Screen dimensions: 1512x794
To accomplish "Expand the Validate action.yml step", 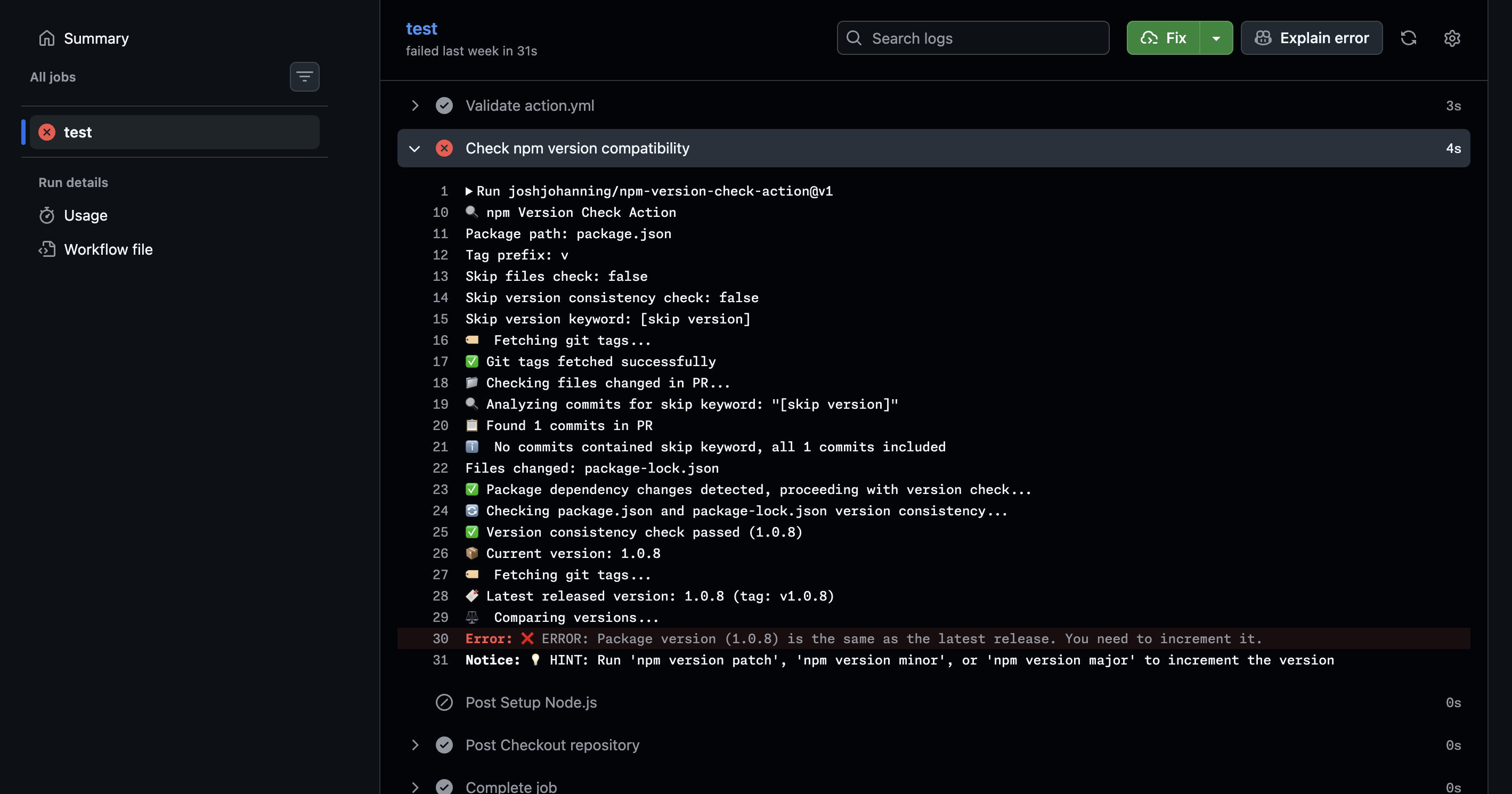I will (415, 106).
